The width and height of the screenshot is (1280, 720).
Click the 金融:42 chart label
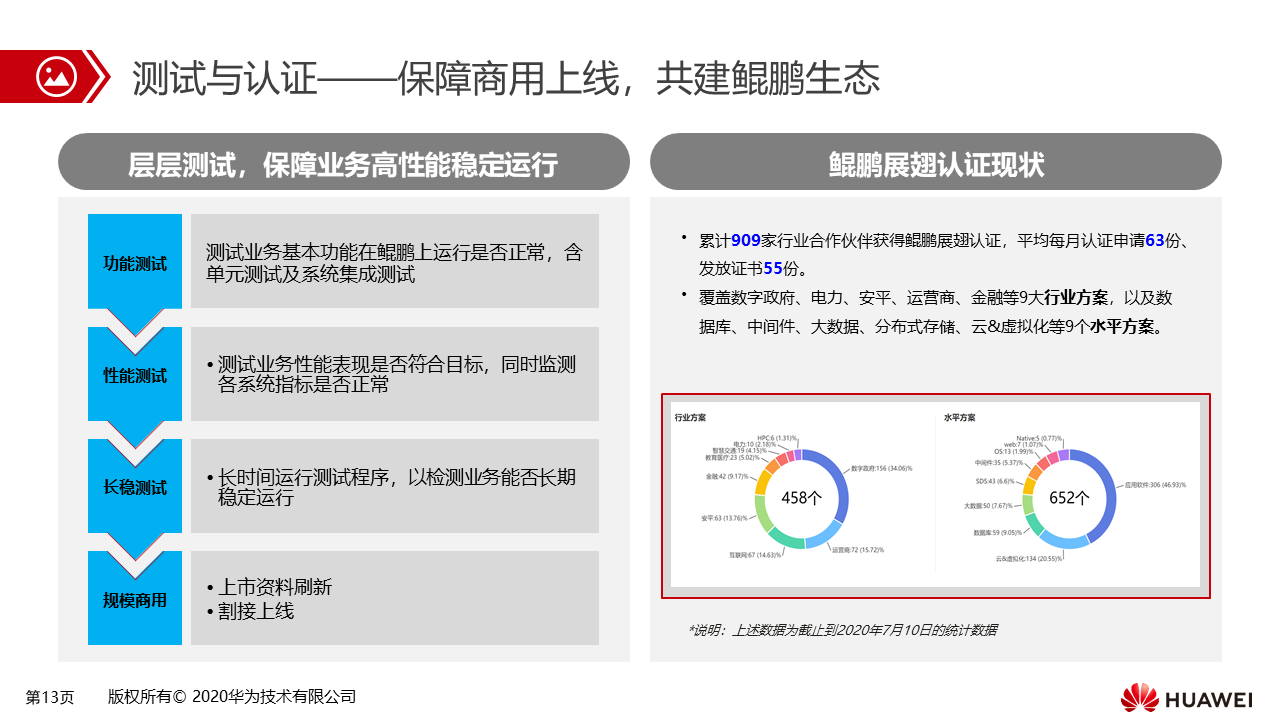coord(727,477)
